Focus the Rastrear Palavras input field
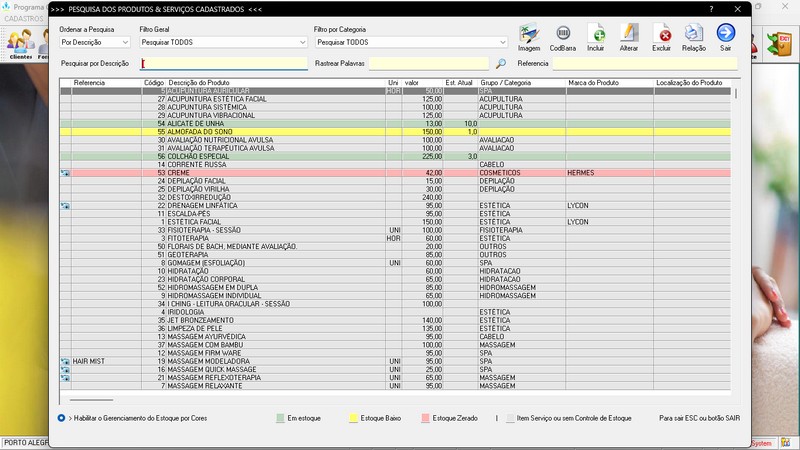Viewport: 800px width, 450px height. click(429, 63)
